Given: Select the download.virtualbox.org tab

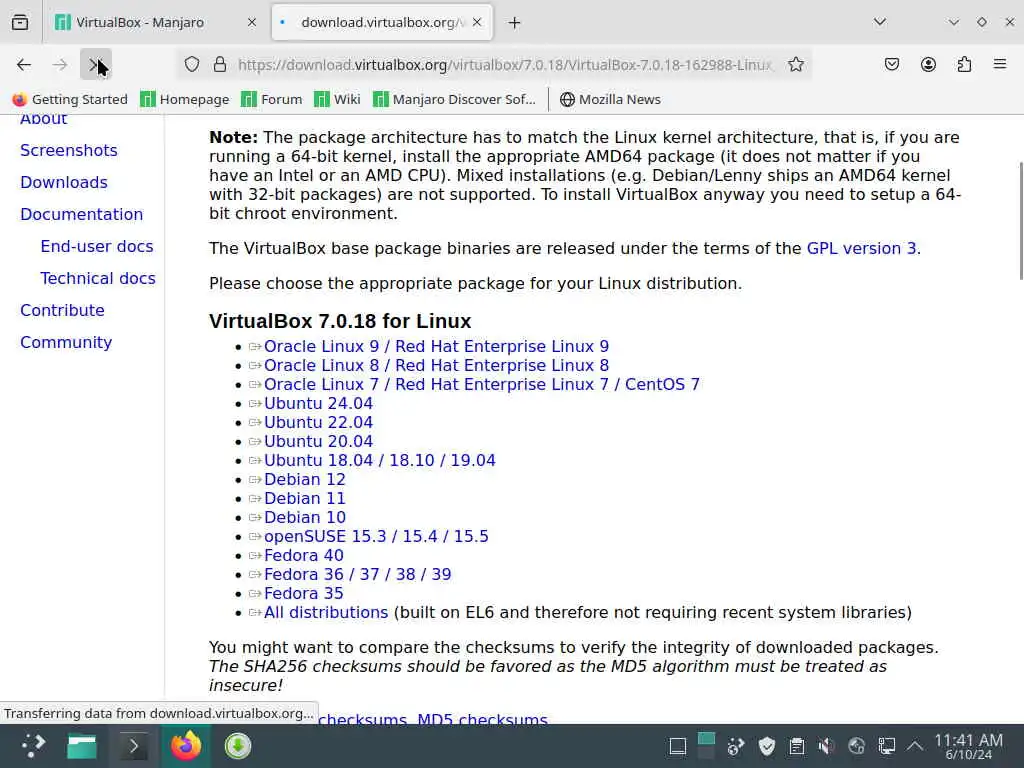Looking at the screenshot, I should 382,22.
